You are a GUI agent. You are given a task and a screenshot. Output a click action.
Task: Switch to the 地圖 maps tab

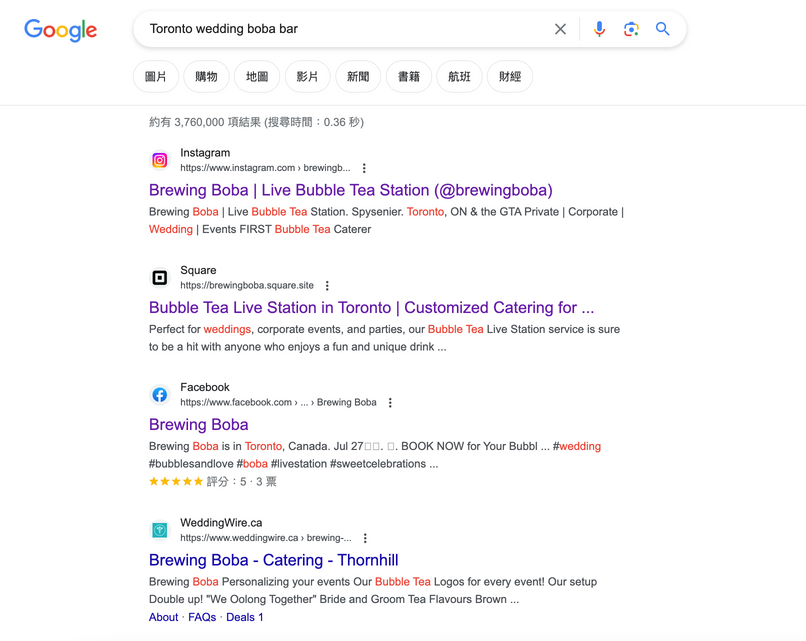click(x=257, y=77)
